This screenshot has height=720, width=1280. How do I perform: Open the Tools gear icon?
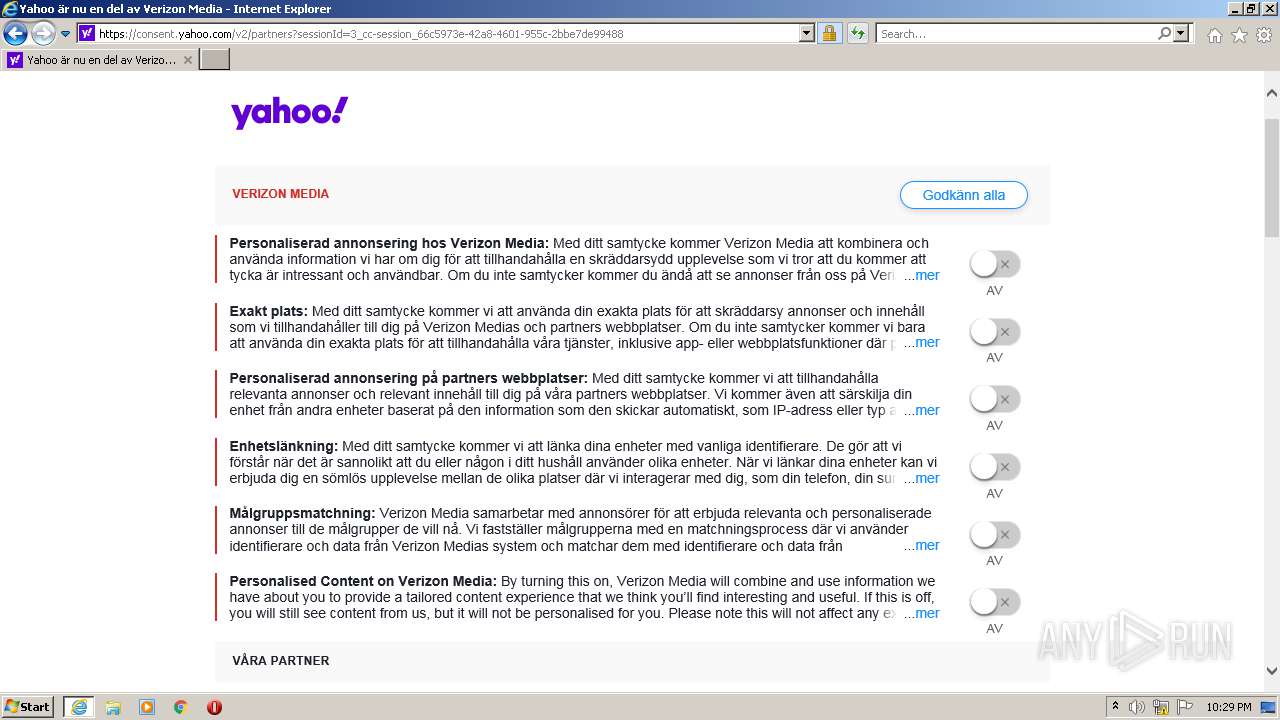(x=1263, y=35)
